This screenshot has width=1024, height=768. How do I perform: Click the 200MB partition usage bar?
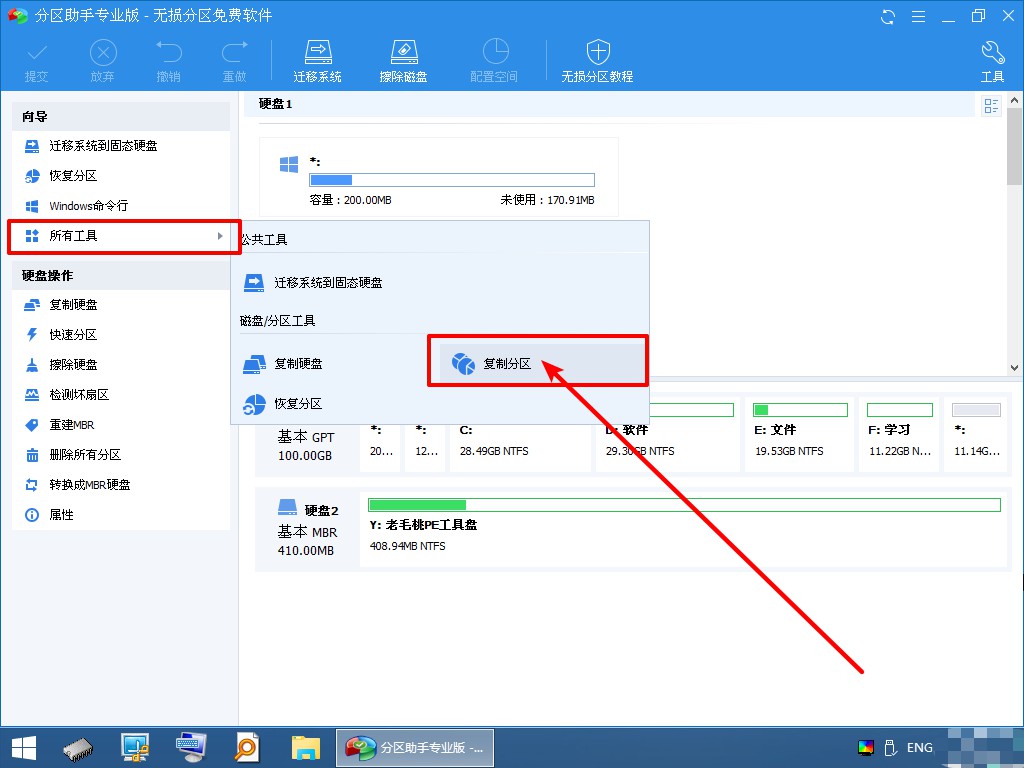pyautogui.click(x=452, y=180)
